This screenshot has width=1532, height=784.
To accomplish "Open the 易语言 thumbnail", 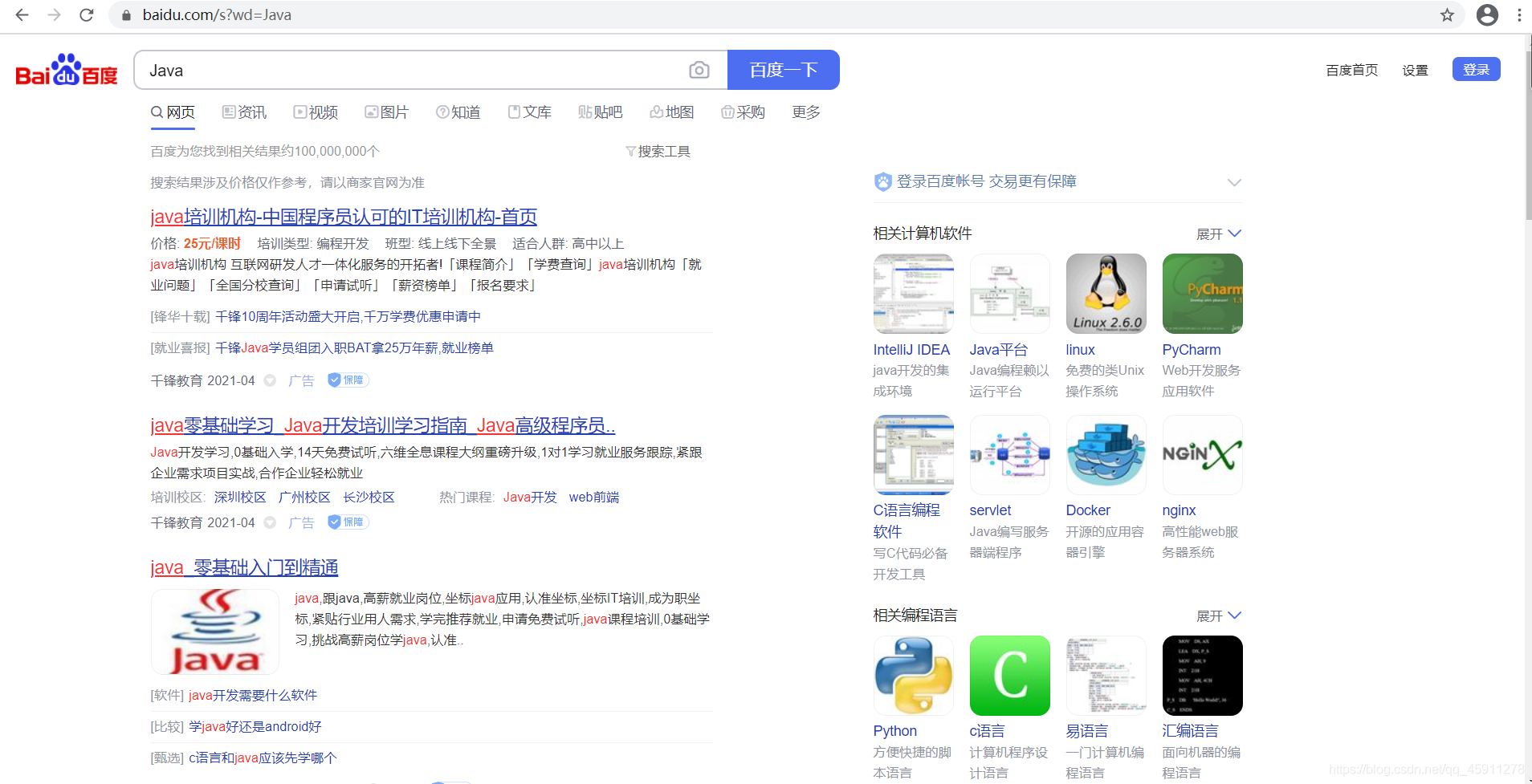I will coord(1106,676).
